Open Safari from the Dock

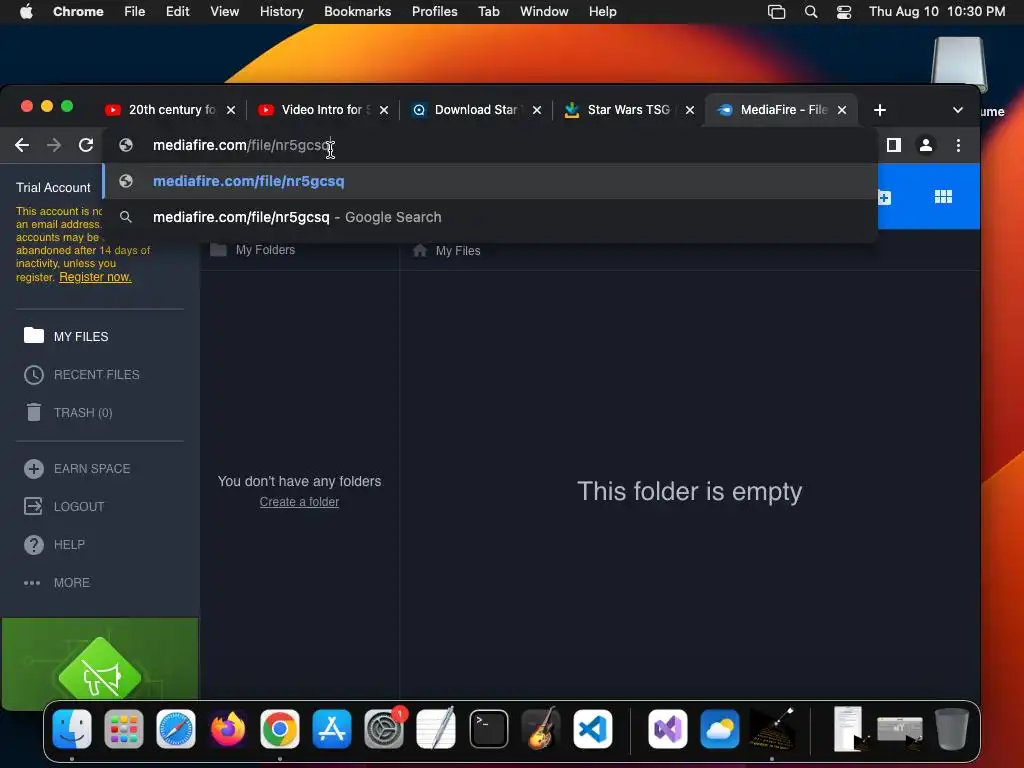(x=176, y=728)
